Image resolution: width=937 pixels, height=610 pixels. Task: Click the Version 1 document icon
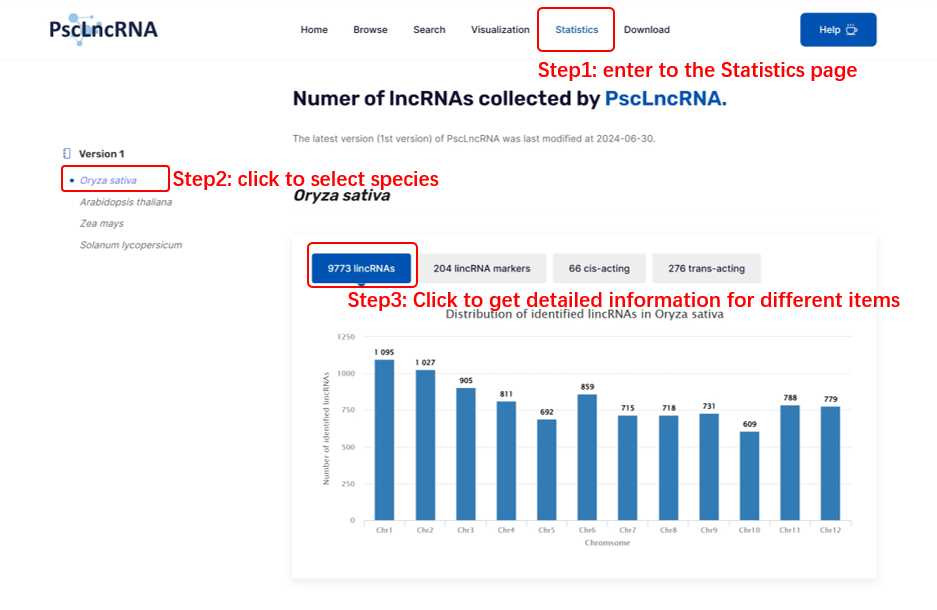pos(67,154)
